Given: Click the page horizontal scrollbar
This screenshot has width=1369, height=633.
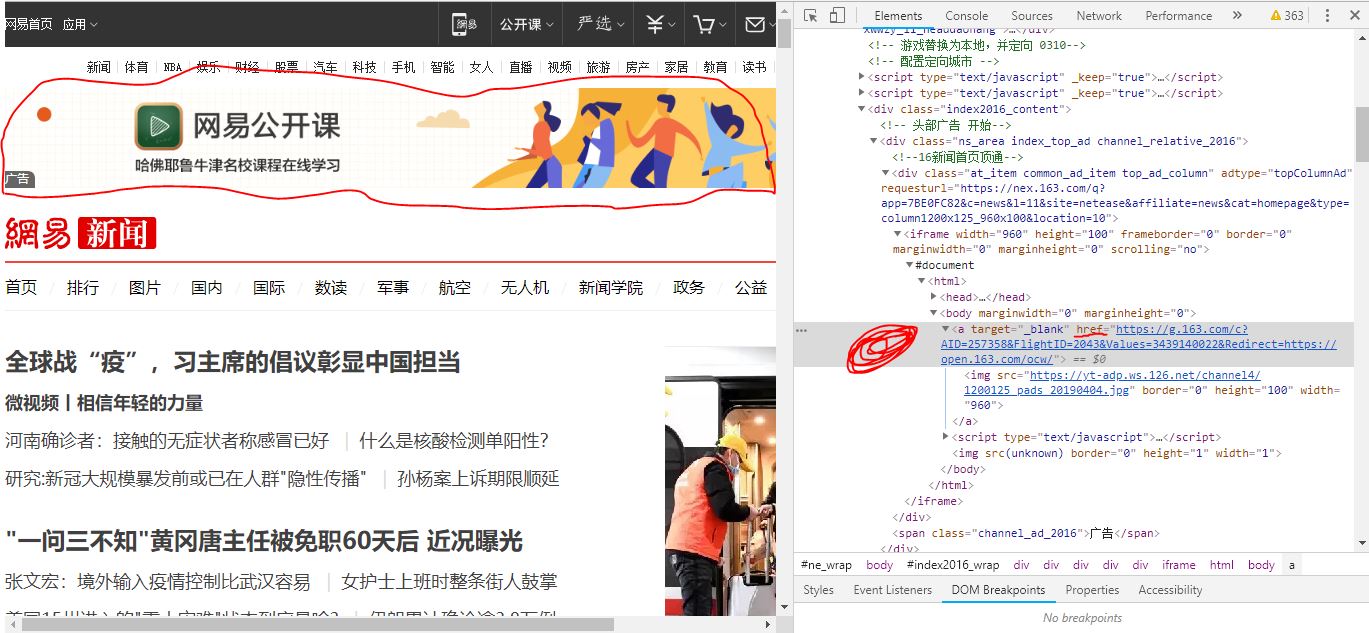Looking at the screenshot, I should pyautogui.click(x=318, y=623).
